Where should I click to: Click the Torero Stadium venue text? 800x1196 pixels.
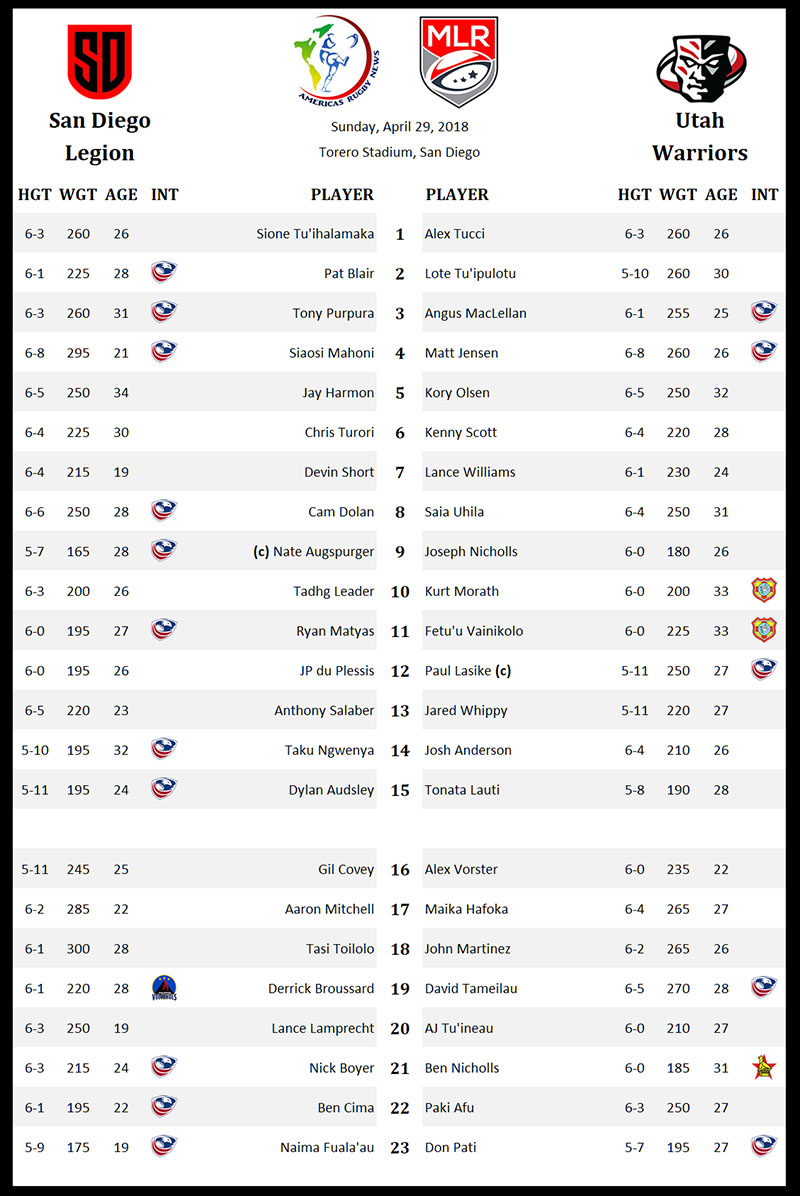pos(400,152)
